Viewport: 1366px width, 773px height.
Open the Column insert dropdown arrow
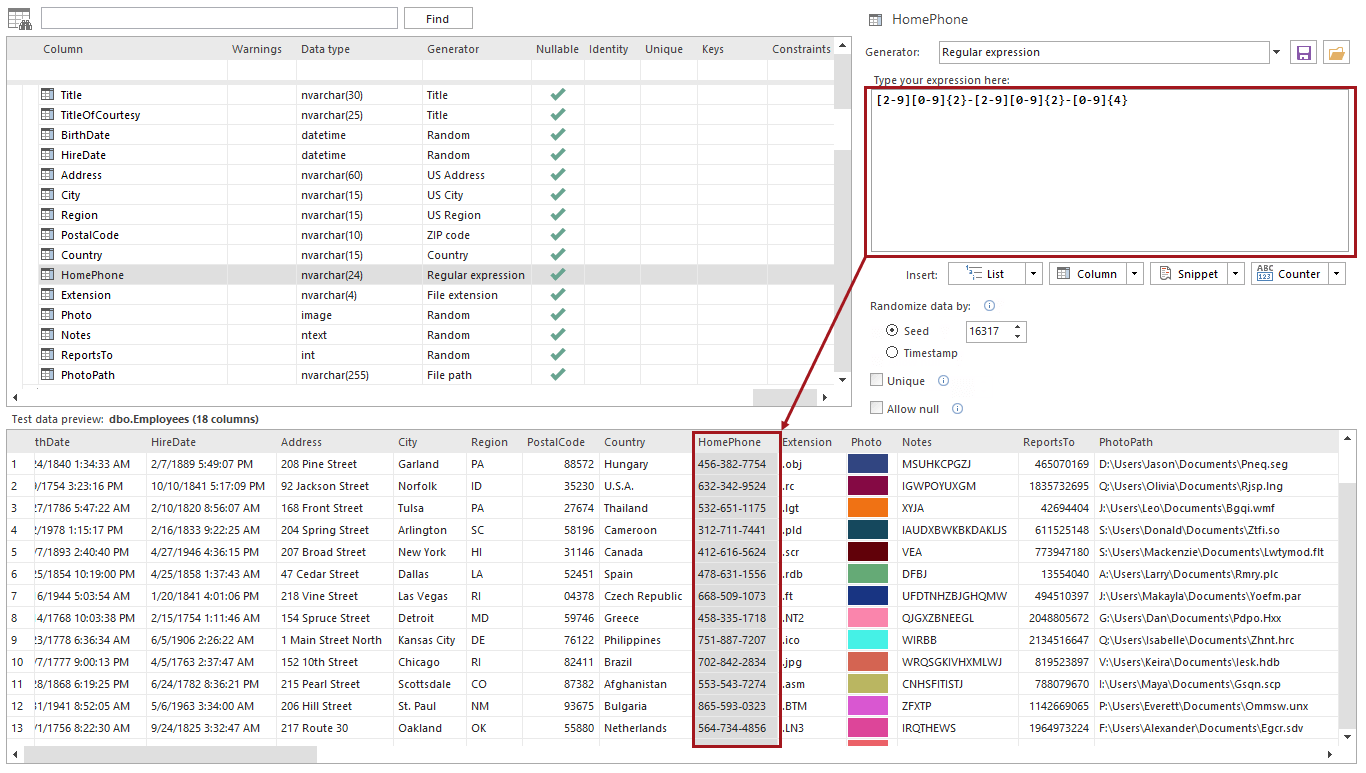click(1135, 274)
